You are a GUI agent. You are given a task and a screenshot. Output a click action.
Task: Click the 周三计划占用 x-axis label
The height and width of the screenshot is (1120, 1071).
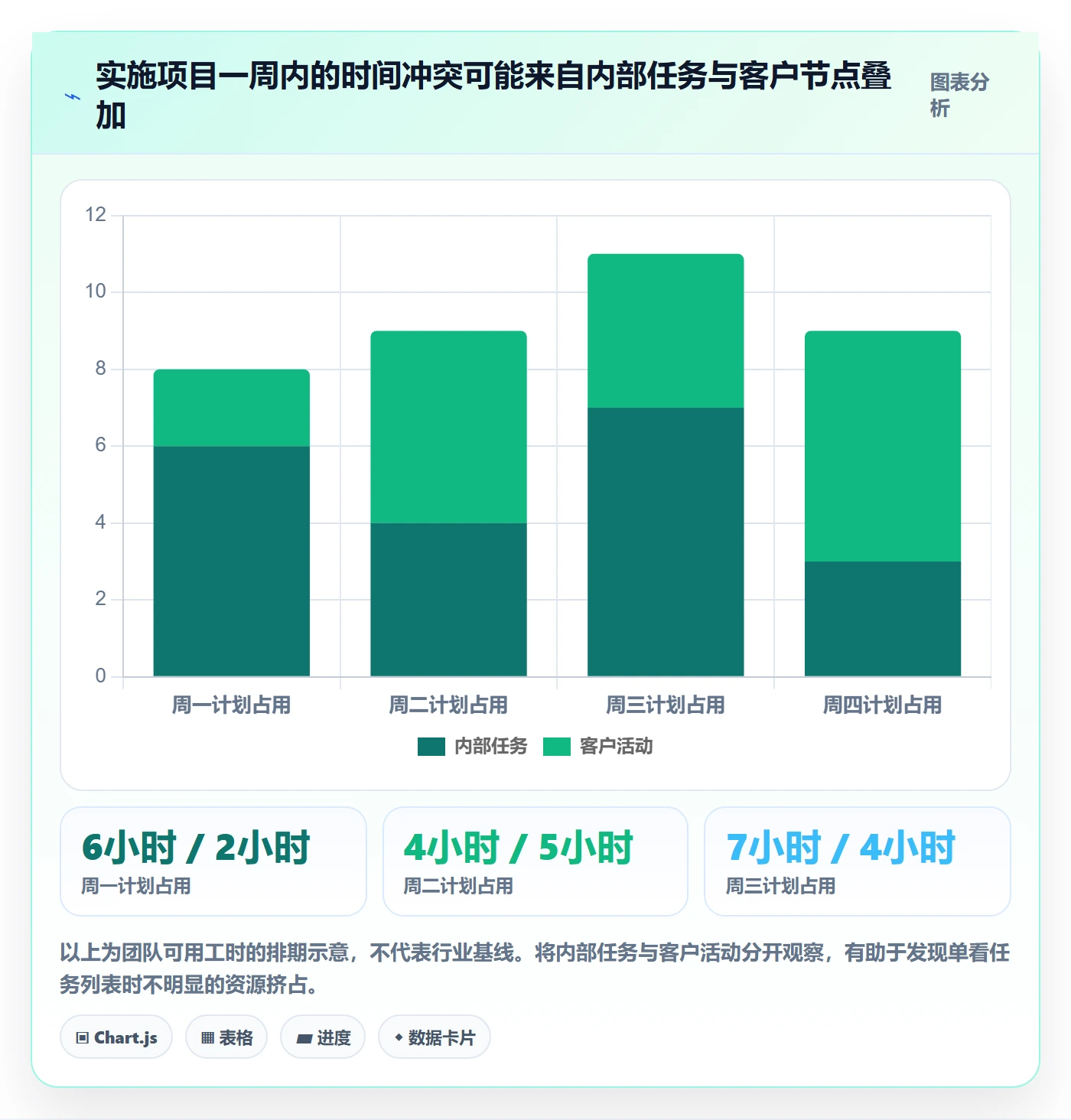[666, 705]
